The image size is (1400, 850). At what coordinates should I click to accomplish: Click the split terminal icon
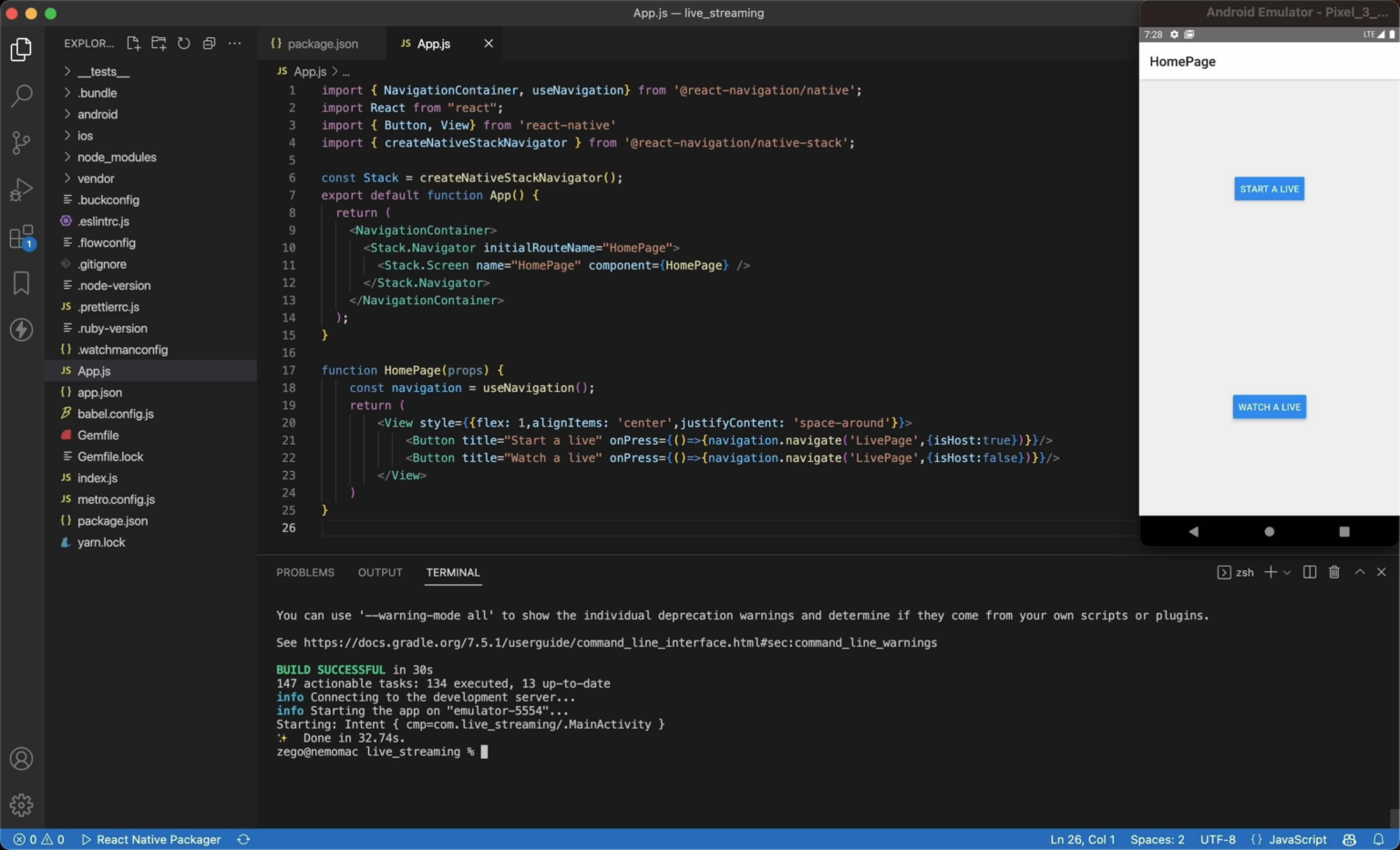pyautogui.click(x=1310, y=572)
